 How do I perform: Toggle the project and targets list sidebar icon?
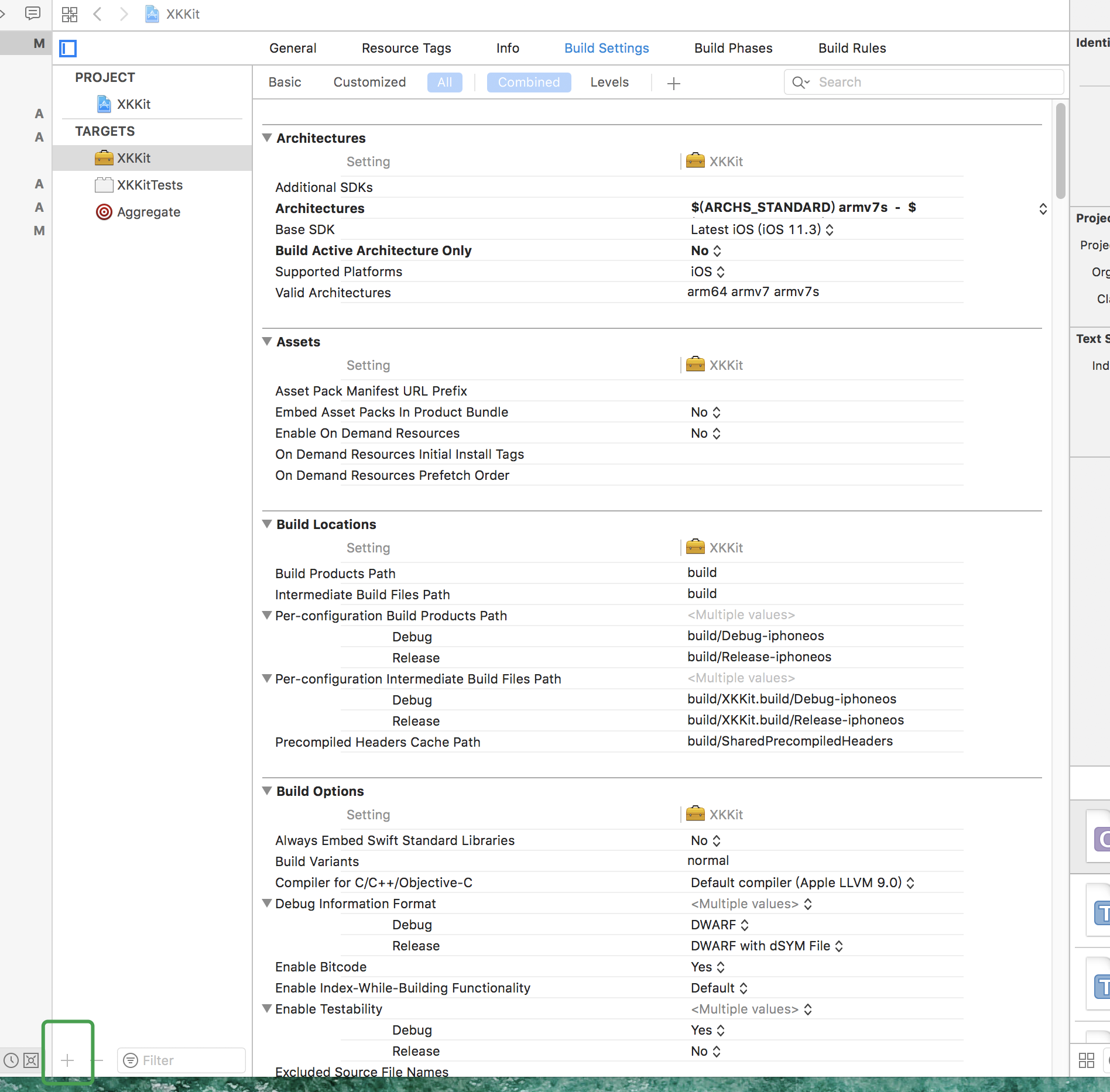coord(68,49)
